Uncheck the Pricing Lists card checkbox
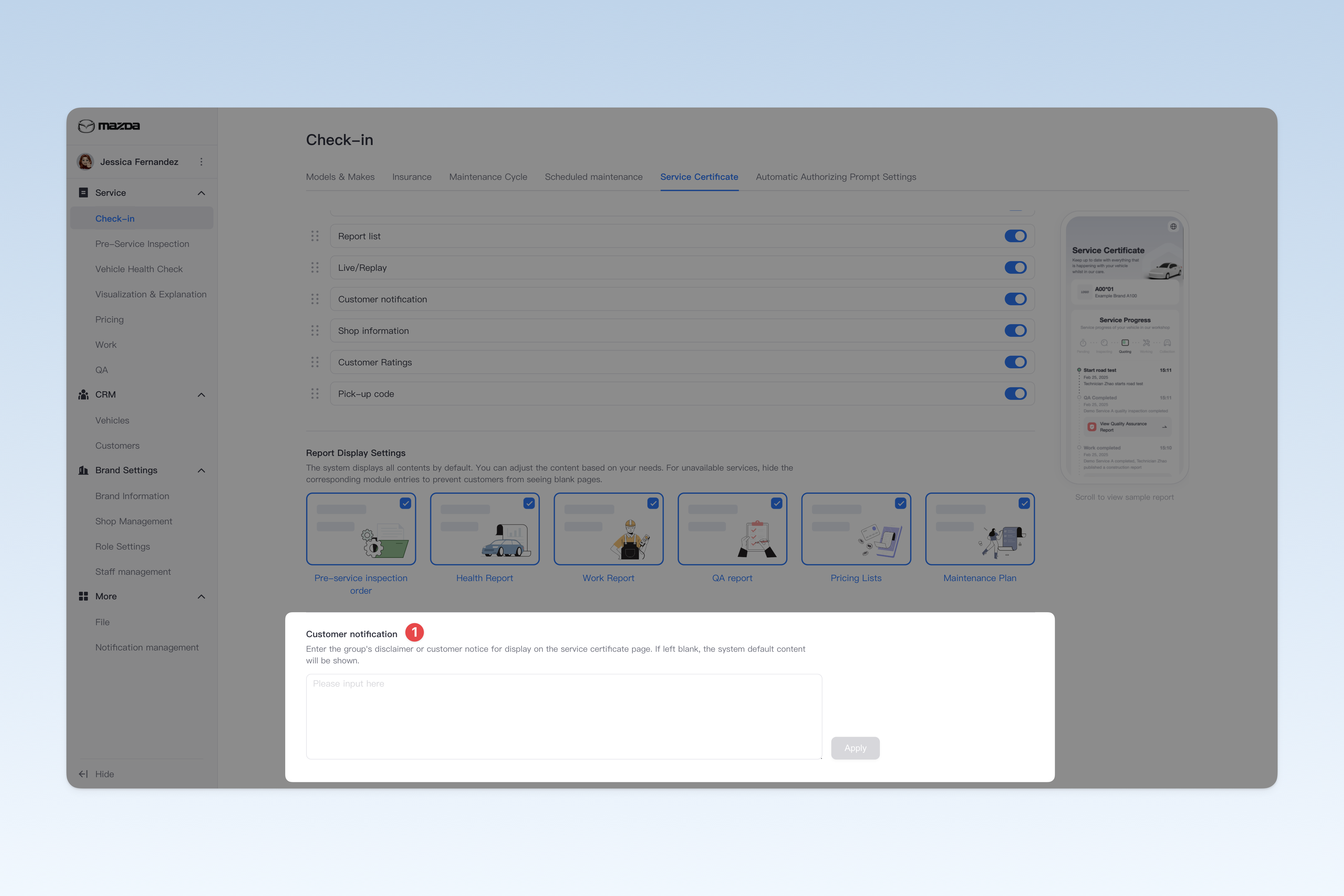Screen dimensions: 1344x896 (x=900, y=503)
